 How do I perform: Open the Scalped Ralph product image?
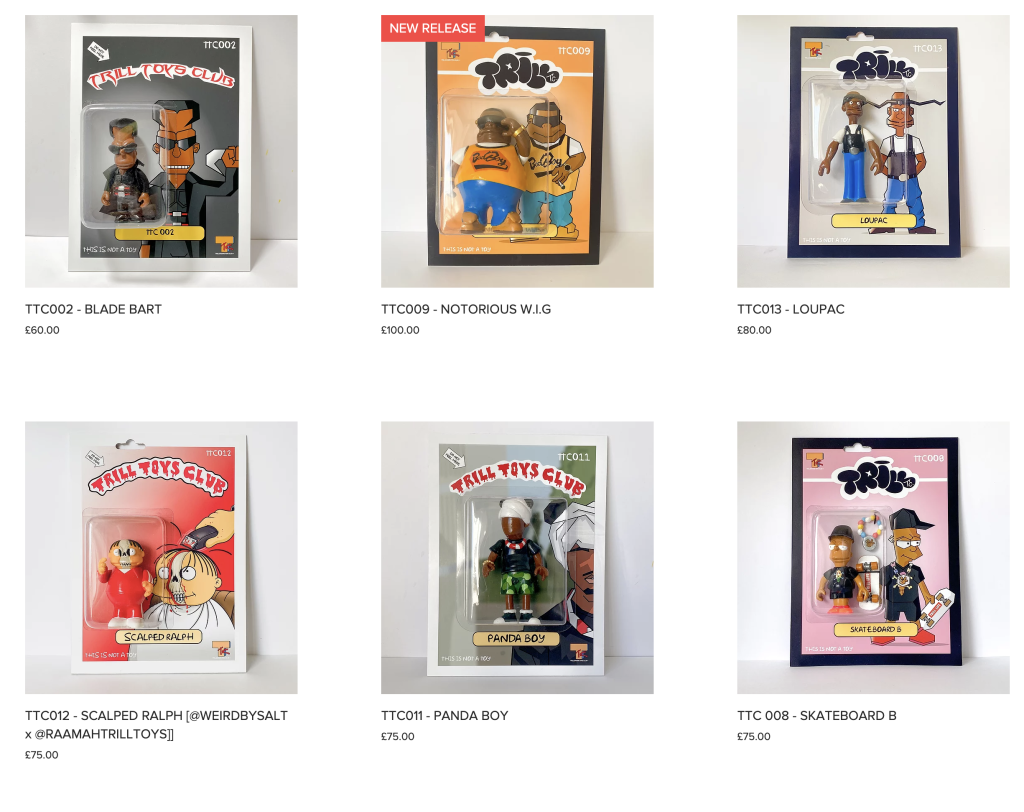[161, 557]
